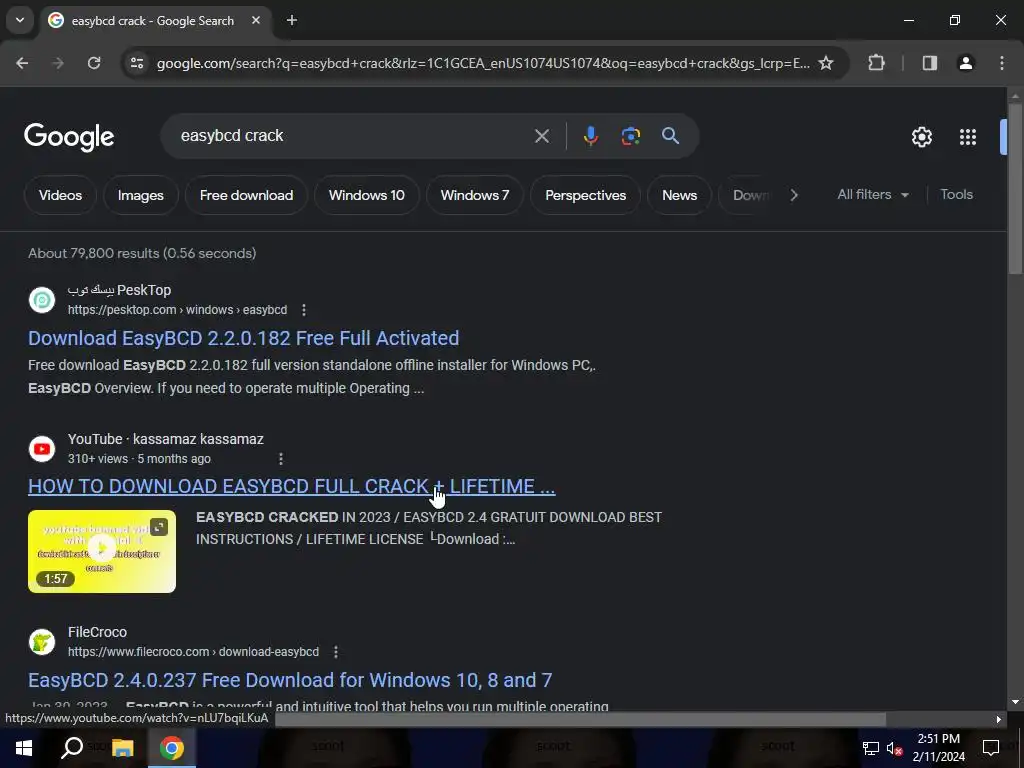Open the tab search dropdown arrow
The image size is (1024, 768).
click(20, 20)
